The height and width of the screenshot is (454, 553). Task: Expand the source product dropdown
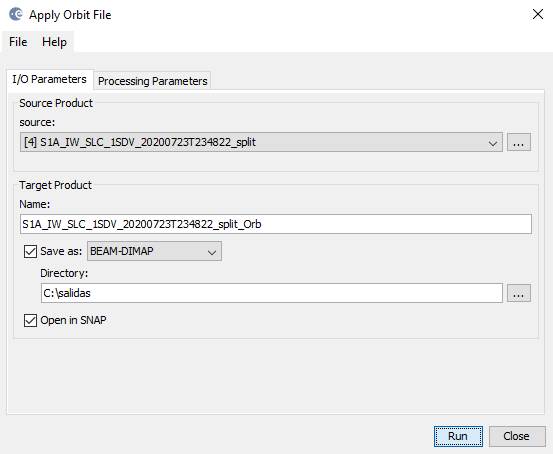261,142
